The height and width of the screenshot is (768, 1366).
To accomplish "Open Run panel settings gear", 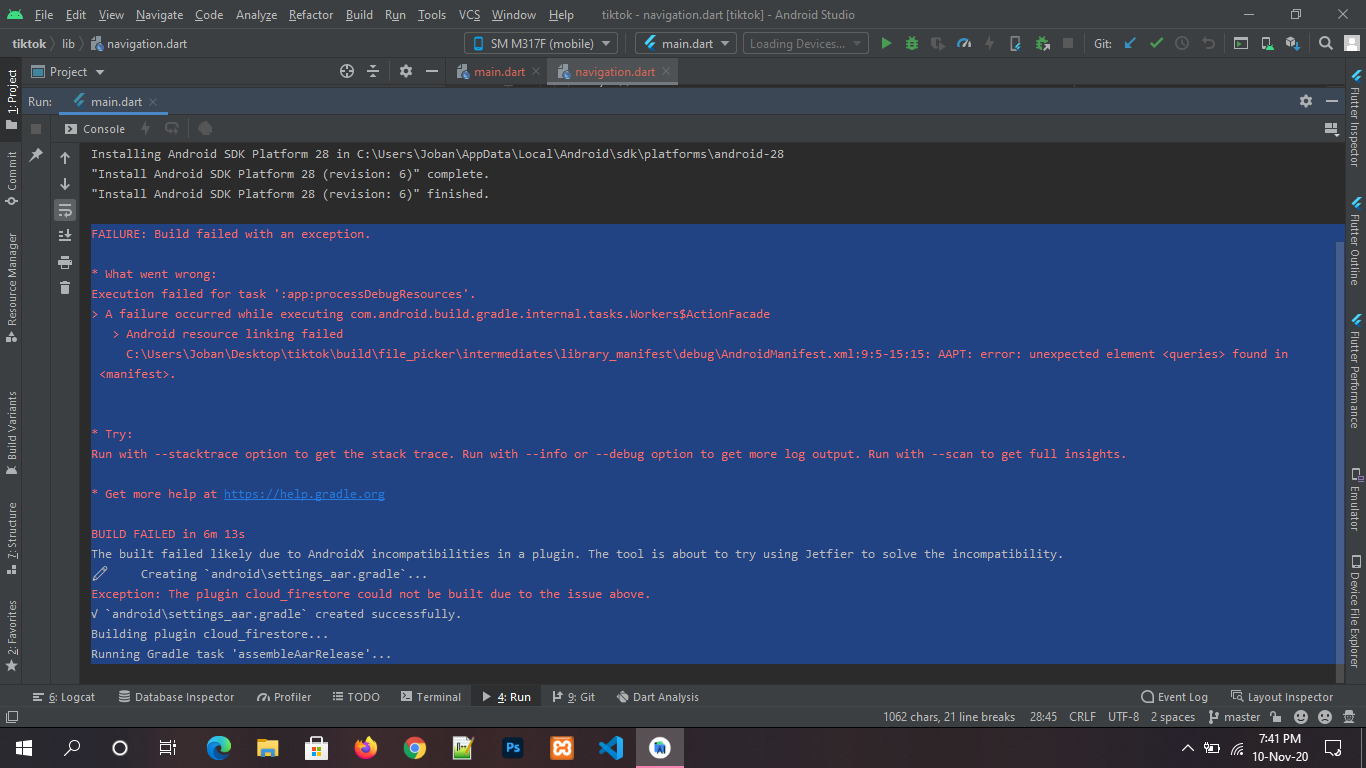I will click(x=1305, y=101).
